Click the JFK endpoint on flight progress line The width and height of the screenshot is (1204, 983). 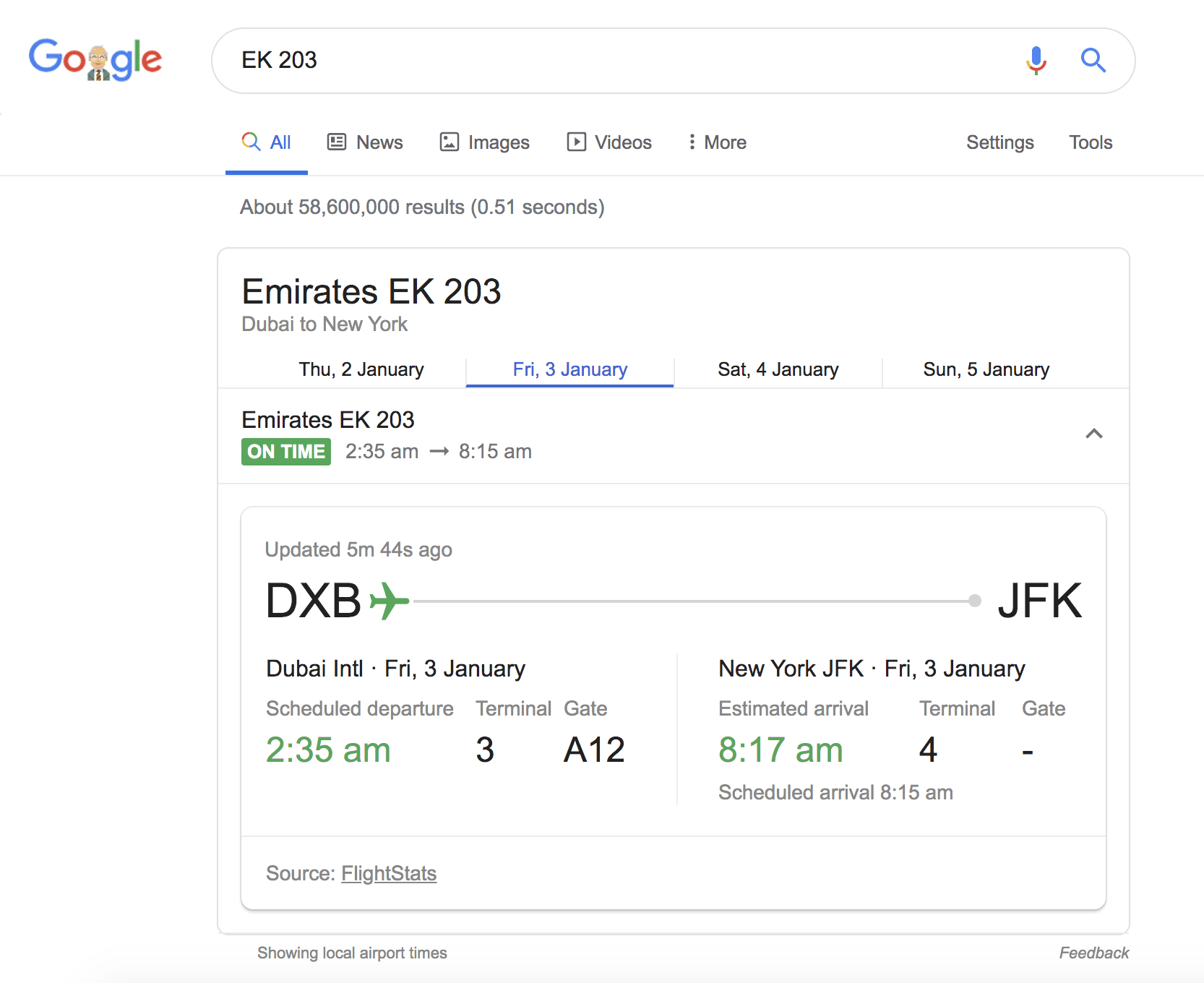(x=975, y=601)
